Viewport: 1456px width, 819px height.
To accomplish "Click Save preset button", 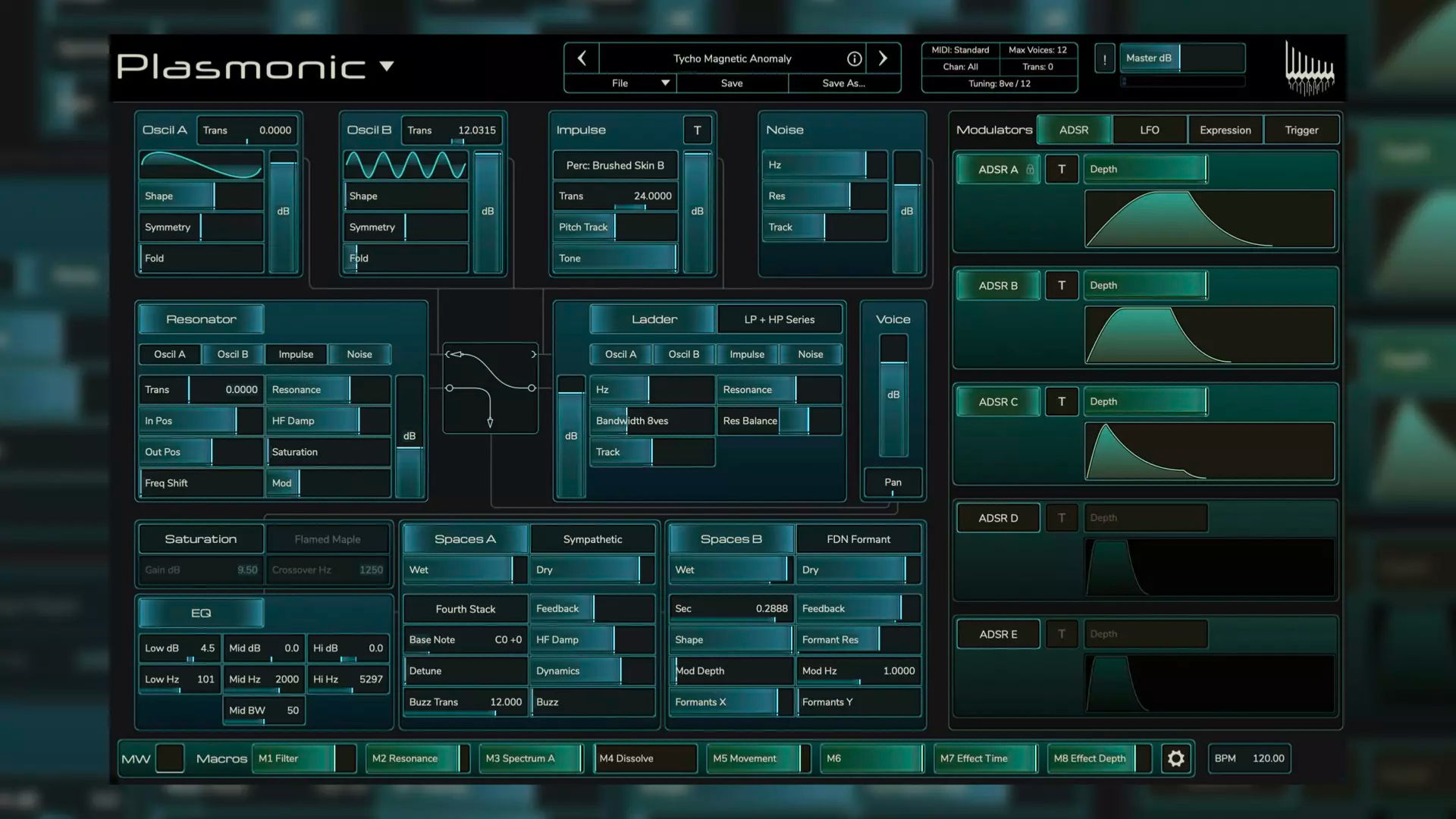I will point(732,83).
